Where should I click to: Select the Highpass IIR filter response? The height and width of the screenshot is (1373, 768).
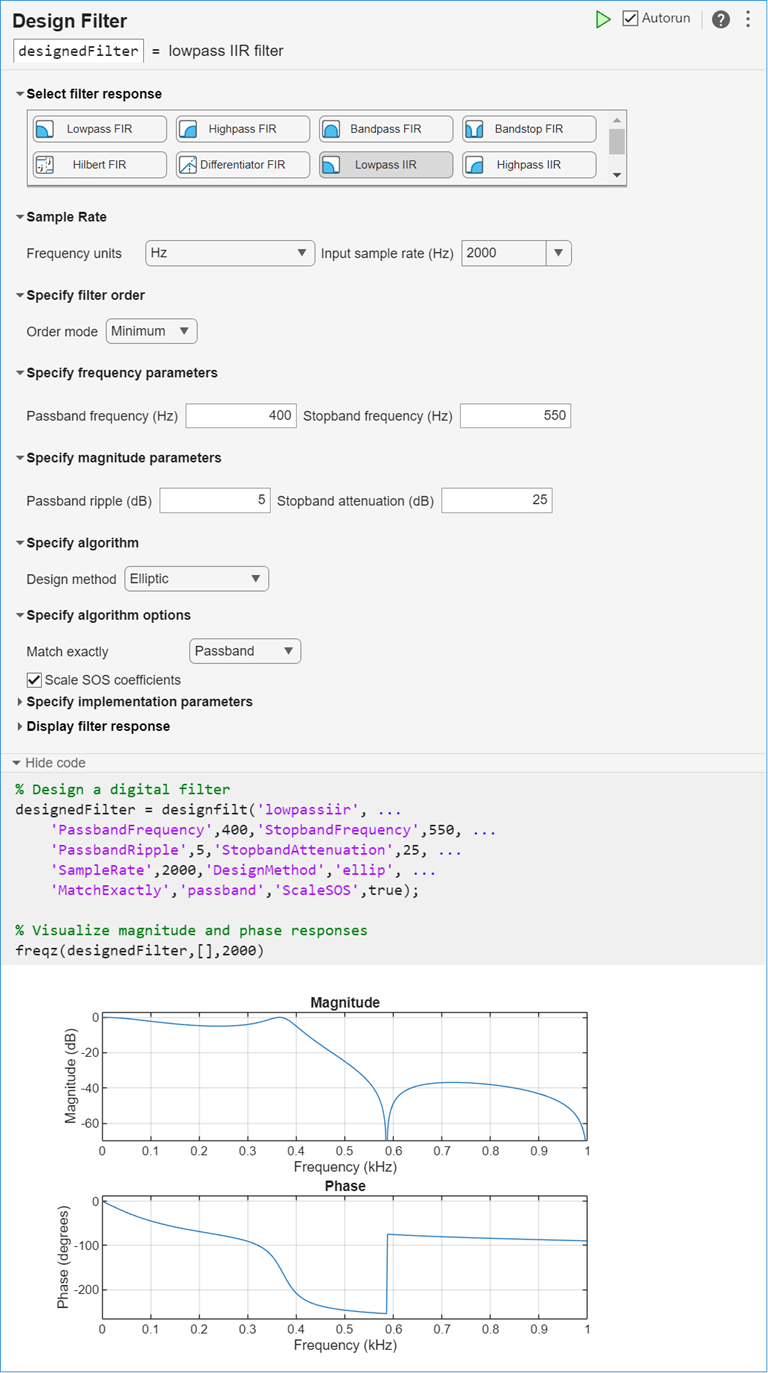click(x=528, y=164)
